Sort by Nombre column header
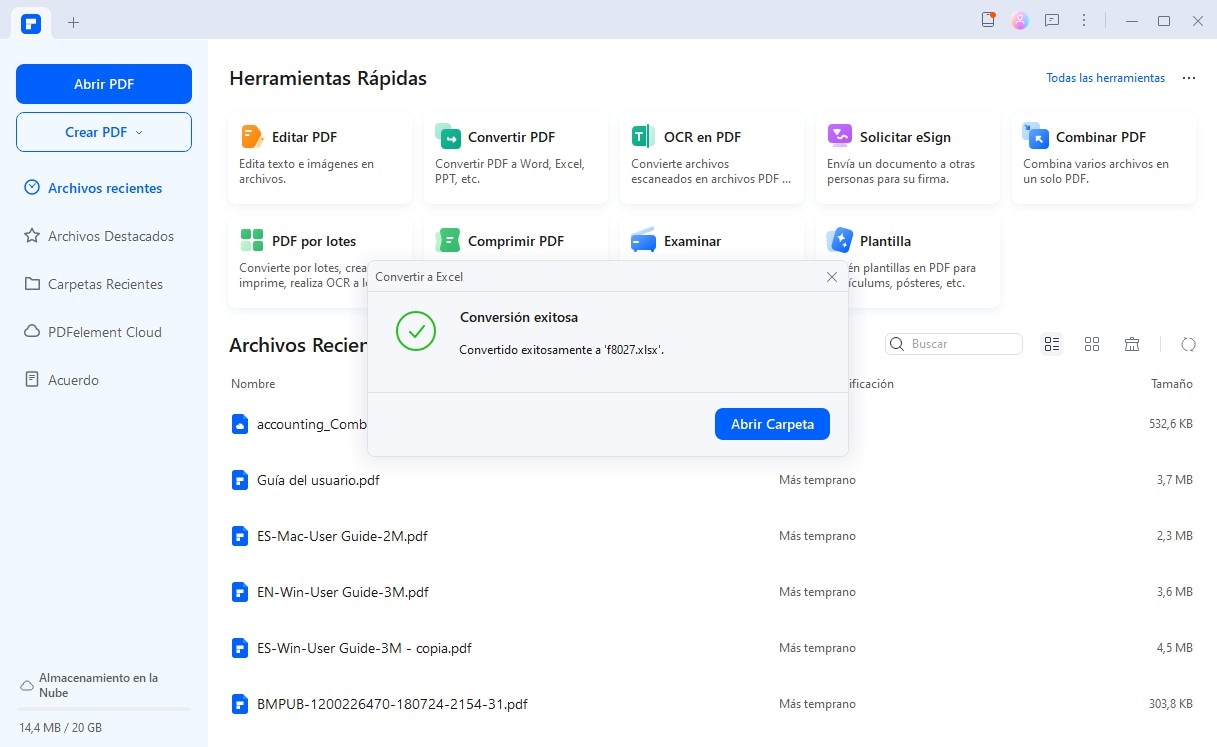1217x747 pixels. (253, 384)
